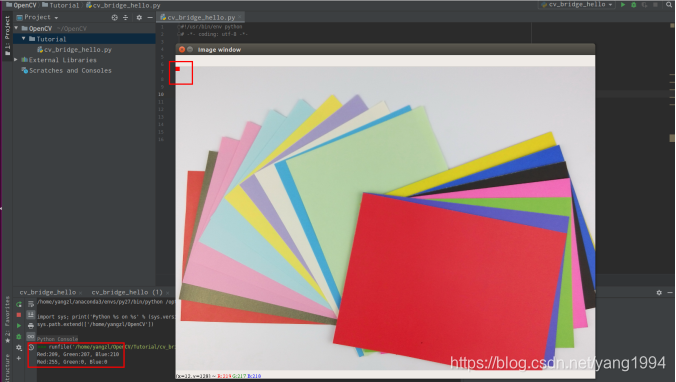Viewport: 676px width, 382px height.
Task: Click the Image window status bar RGB readout
Action: point(219,376)
